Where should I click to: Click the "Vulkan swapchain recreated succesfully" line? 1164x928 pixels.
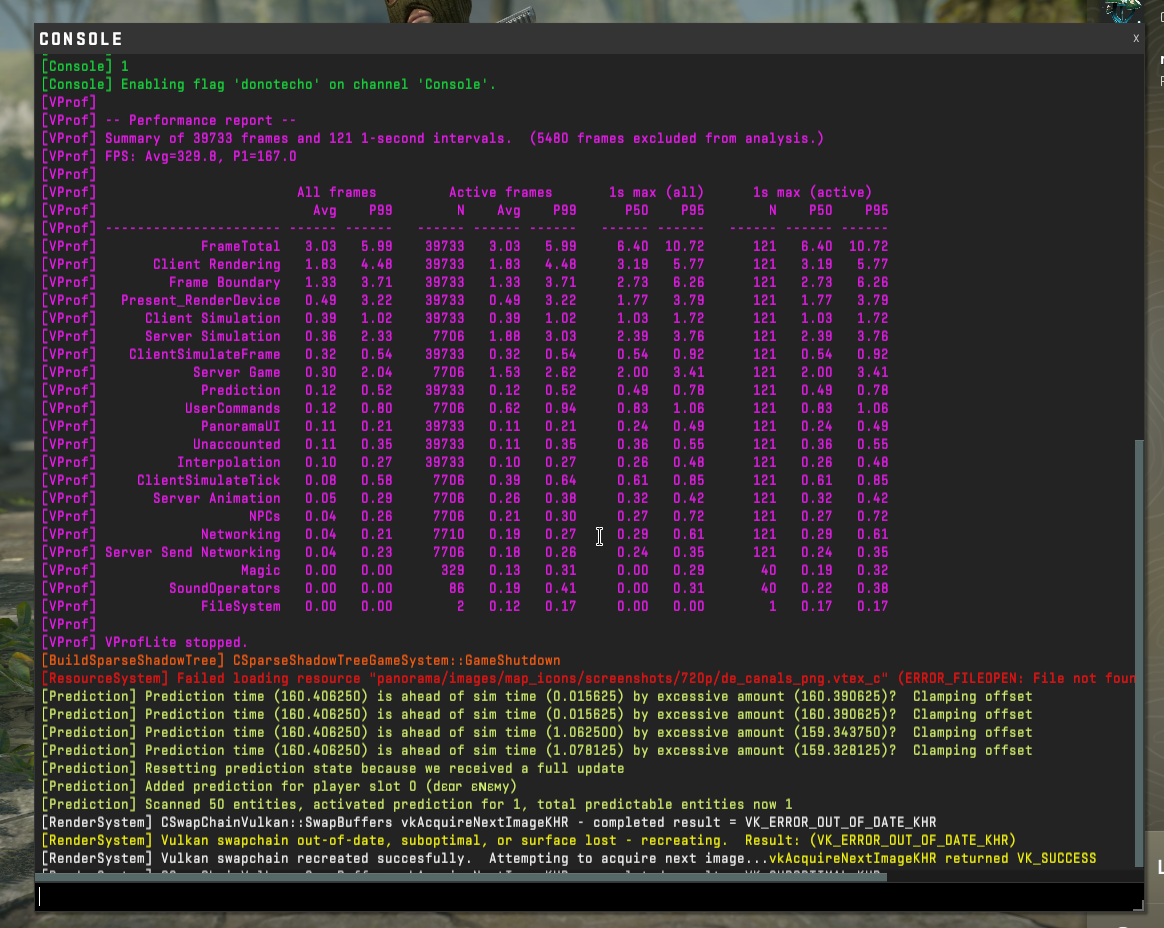(x=569, y=858)
